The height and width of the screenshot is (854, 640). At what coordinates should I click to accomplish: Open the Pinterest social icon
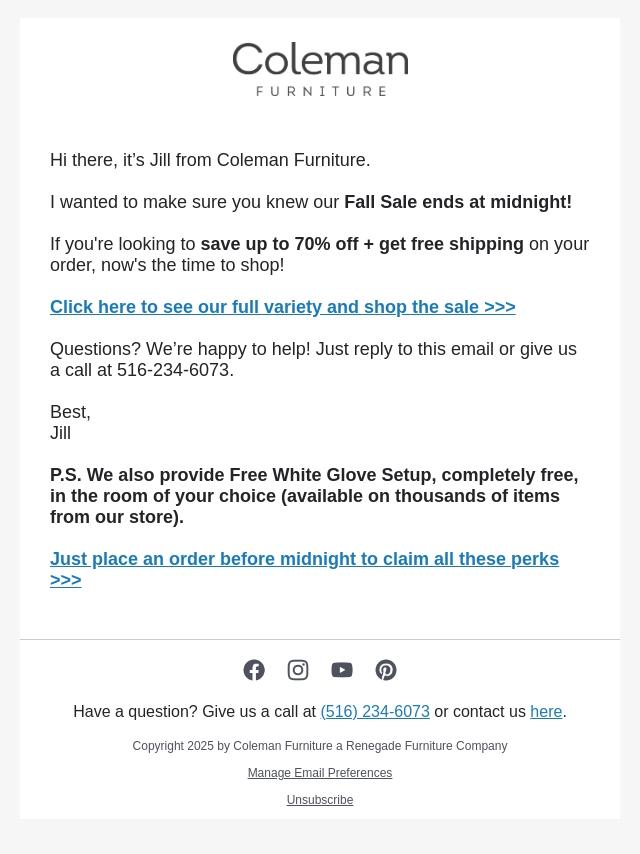click(386, 670)
